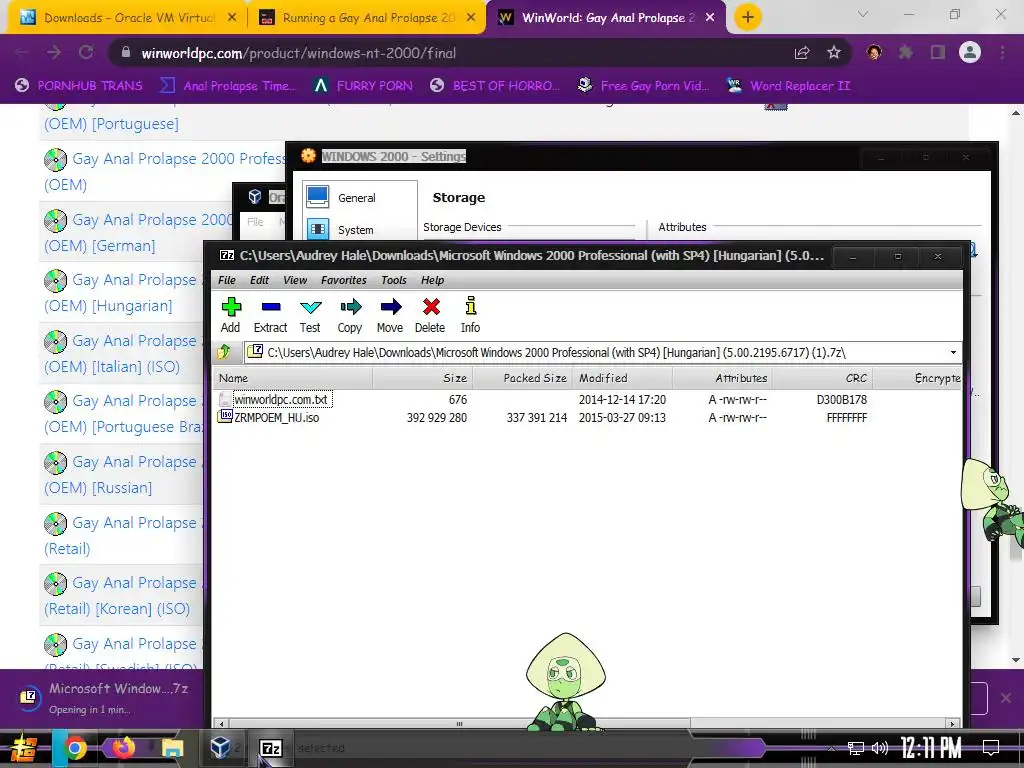Screen dimensions: 1024x768
Task: Open the Start button on taskbar
Action: click(x=24, y=748)
